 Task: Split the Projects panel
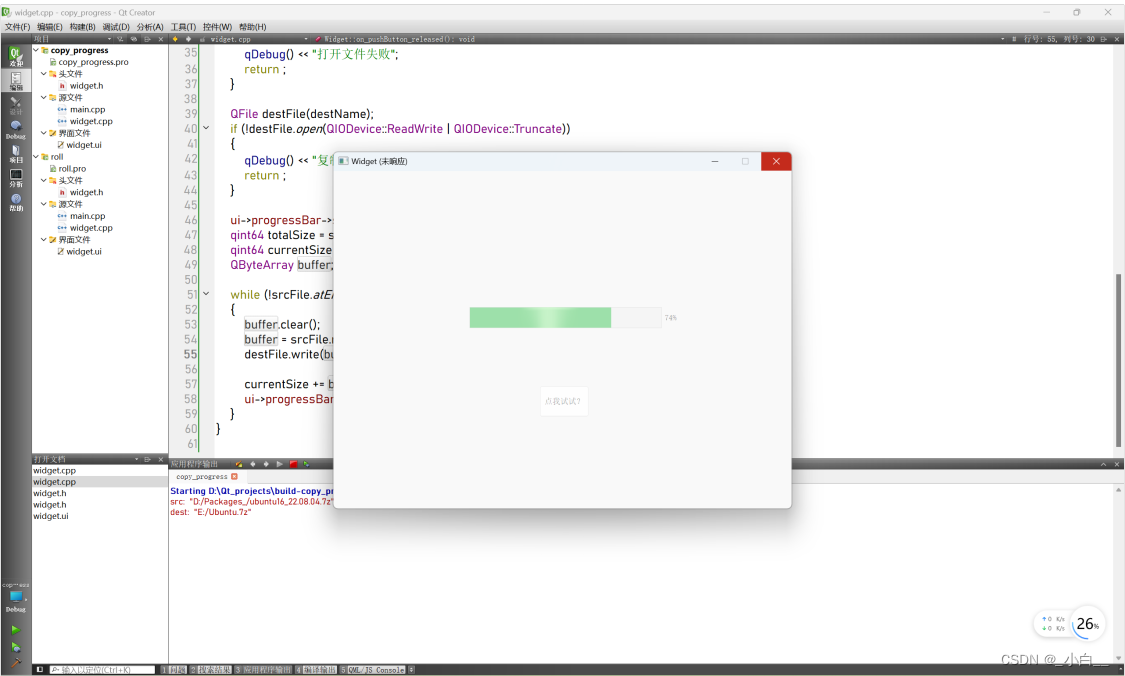coord(147,39)
